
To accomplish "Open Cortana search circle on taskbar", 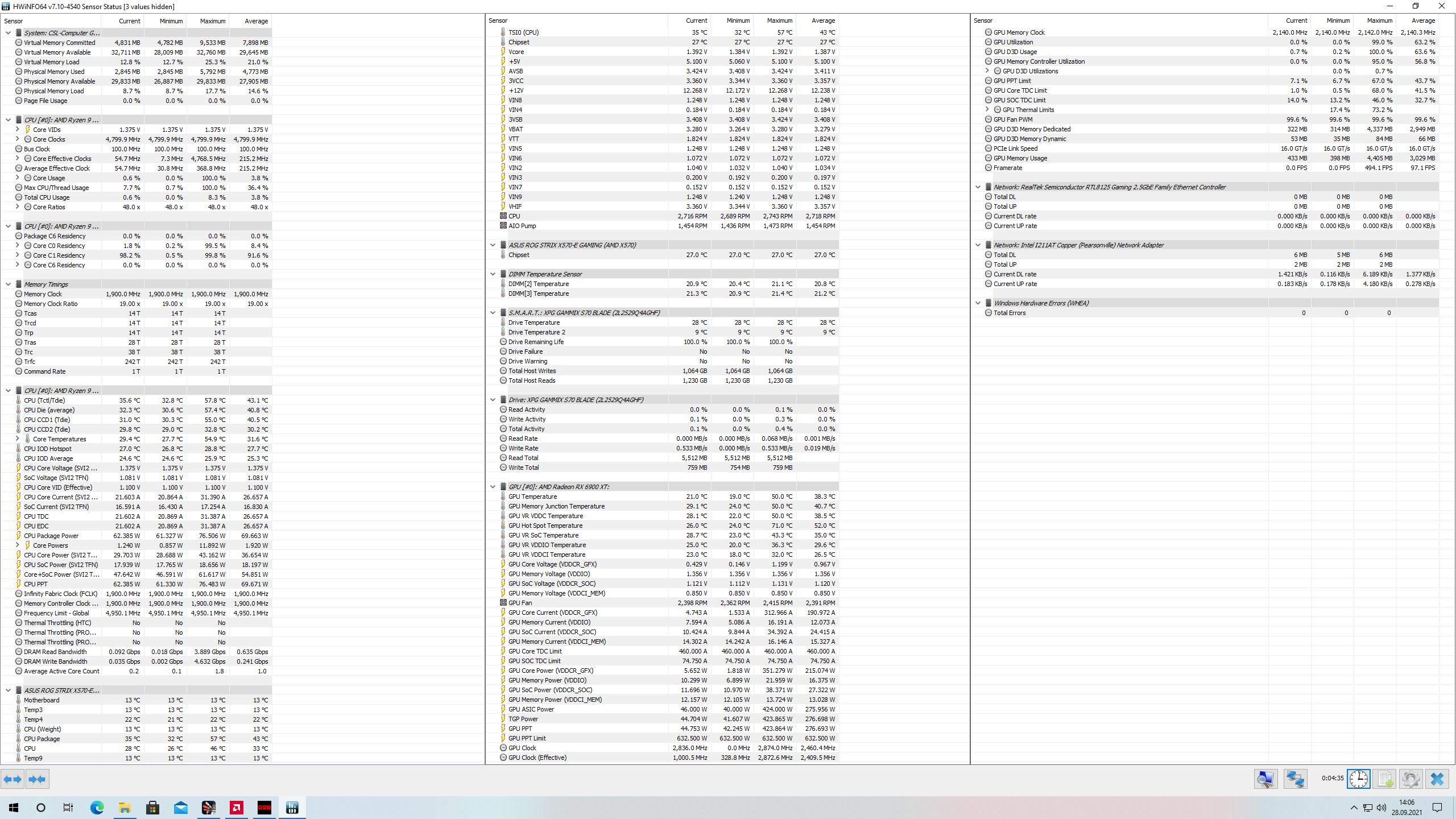I will (x=41, y=808).
